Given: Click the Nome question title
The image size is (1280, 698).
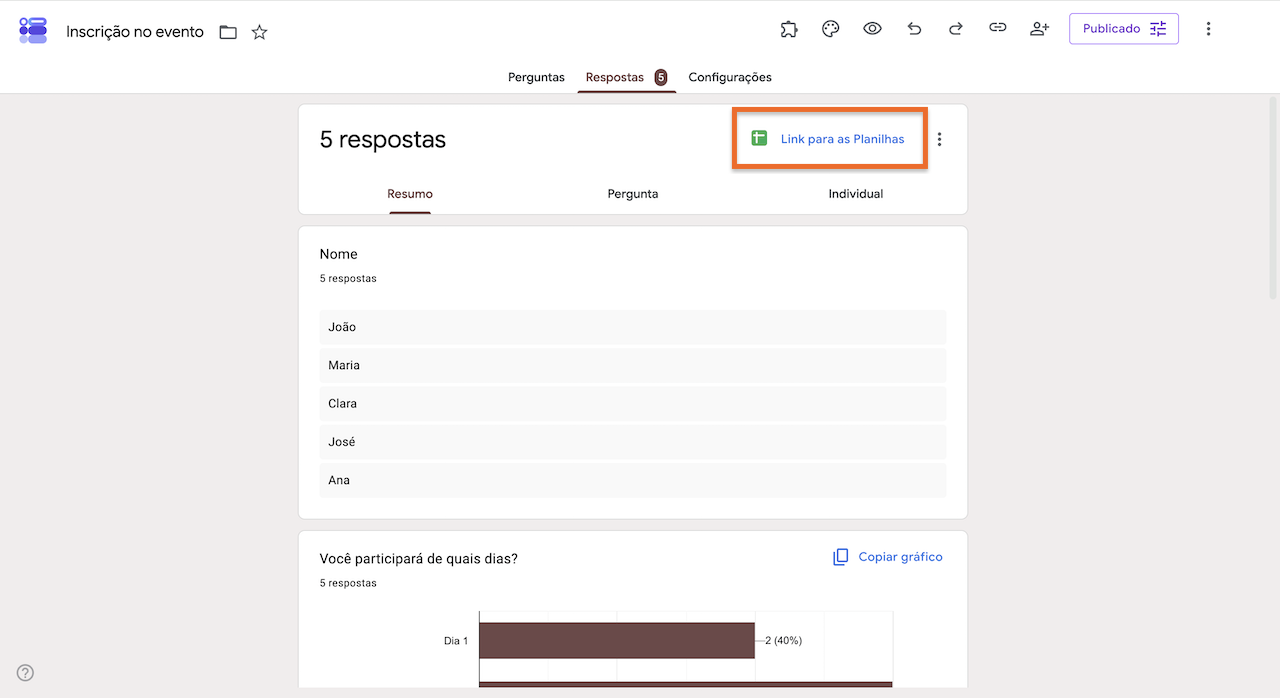Looking at the screenshot, I should tap(339, 254).
